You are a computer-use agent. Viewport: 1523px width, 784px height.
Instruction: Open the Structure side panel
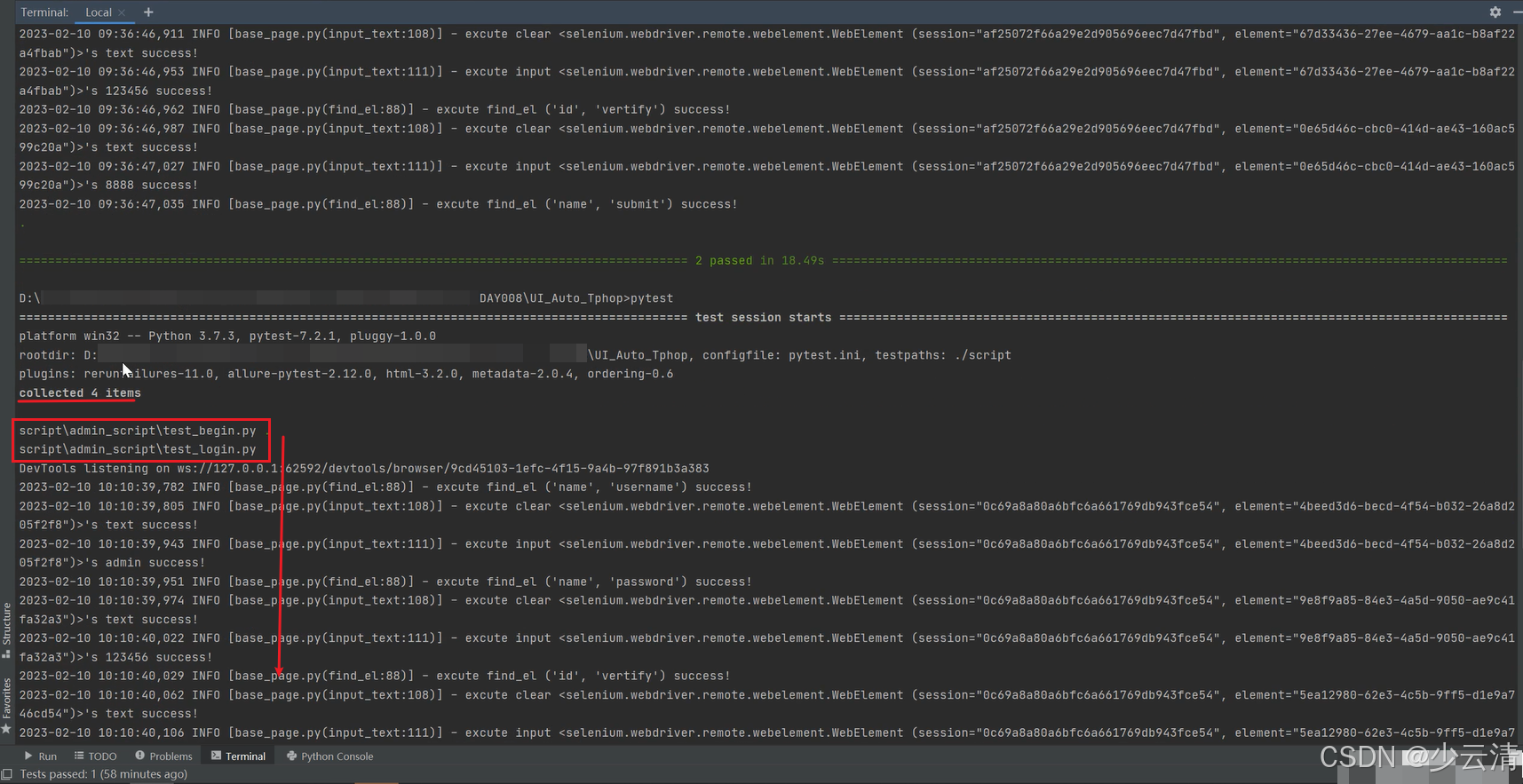pyautogui.click(x=6, y=630)
